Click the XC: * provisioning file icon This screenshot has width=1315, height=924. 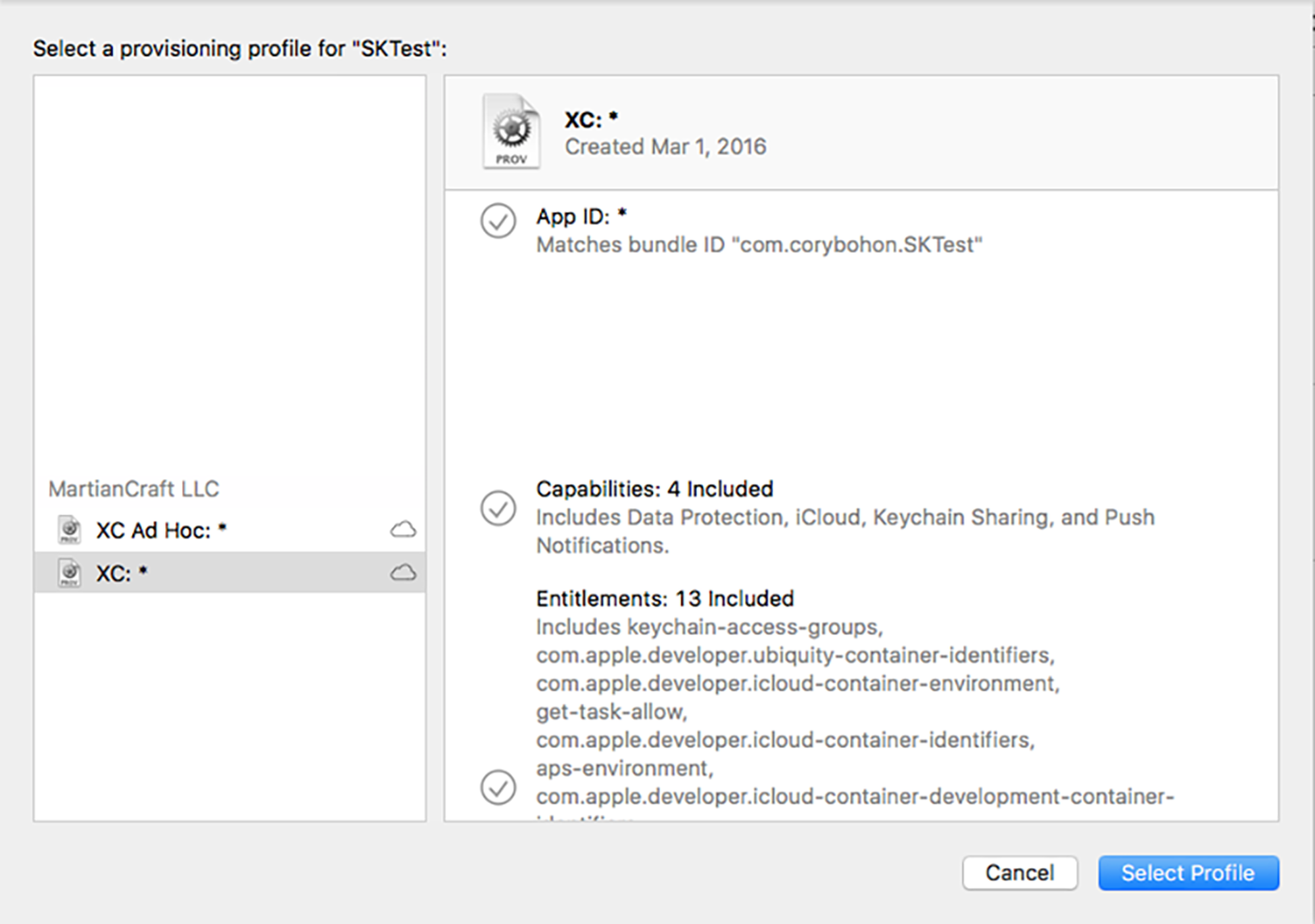pos(70,573)
